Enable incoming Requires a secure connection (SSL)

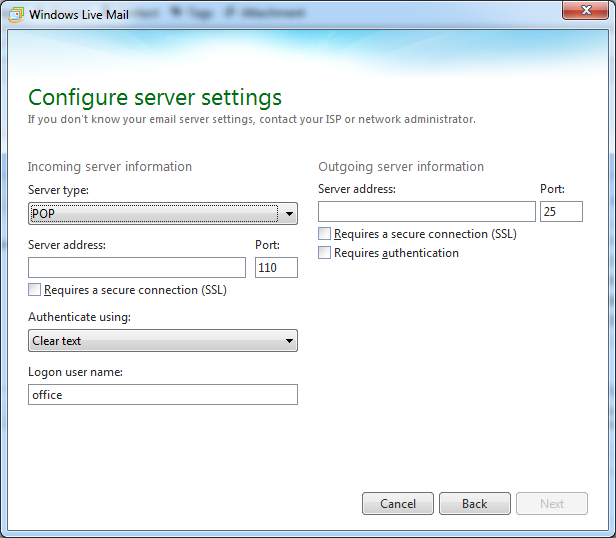35,290
